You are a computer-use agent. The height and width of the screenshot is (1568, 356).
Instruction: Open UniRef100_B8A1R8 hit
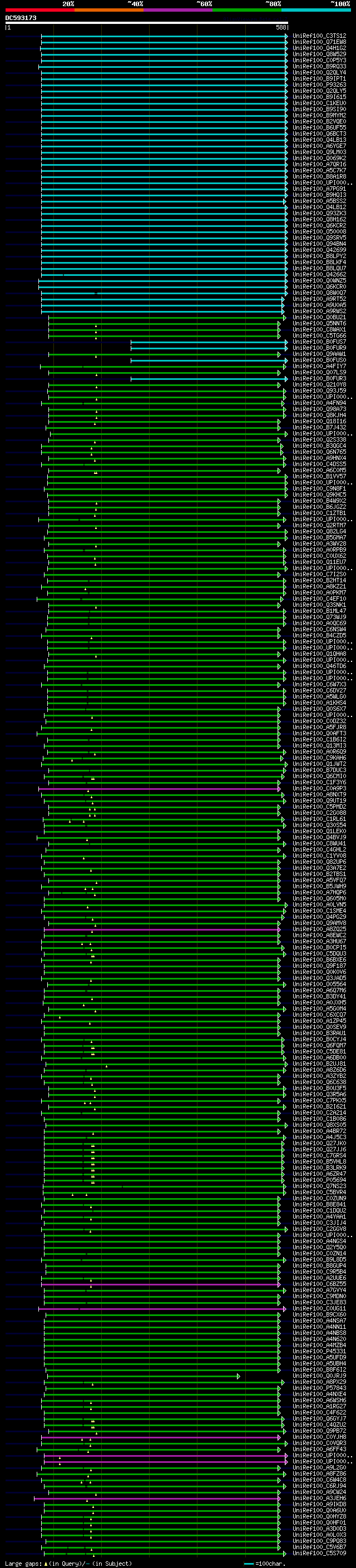(319, 176)
